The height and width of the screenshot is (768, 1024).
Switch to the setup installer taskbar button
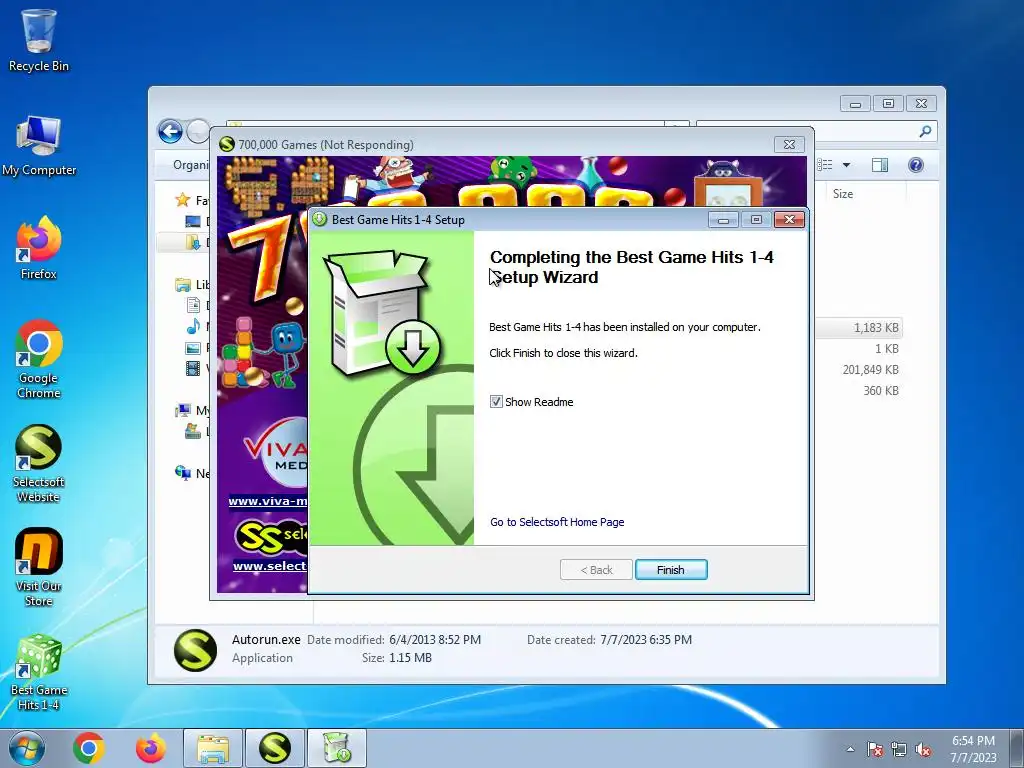click(337, 748)
